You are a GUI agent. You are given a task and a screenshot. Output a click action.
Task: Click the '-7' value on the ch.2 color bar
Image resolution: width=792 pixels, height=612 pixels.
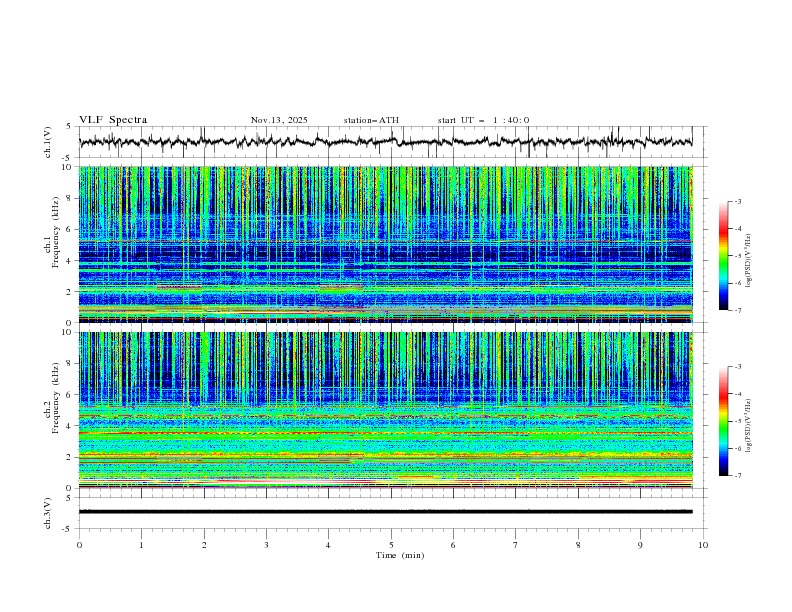[738, 475]
